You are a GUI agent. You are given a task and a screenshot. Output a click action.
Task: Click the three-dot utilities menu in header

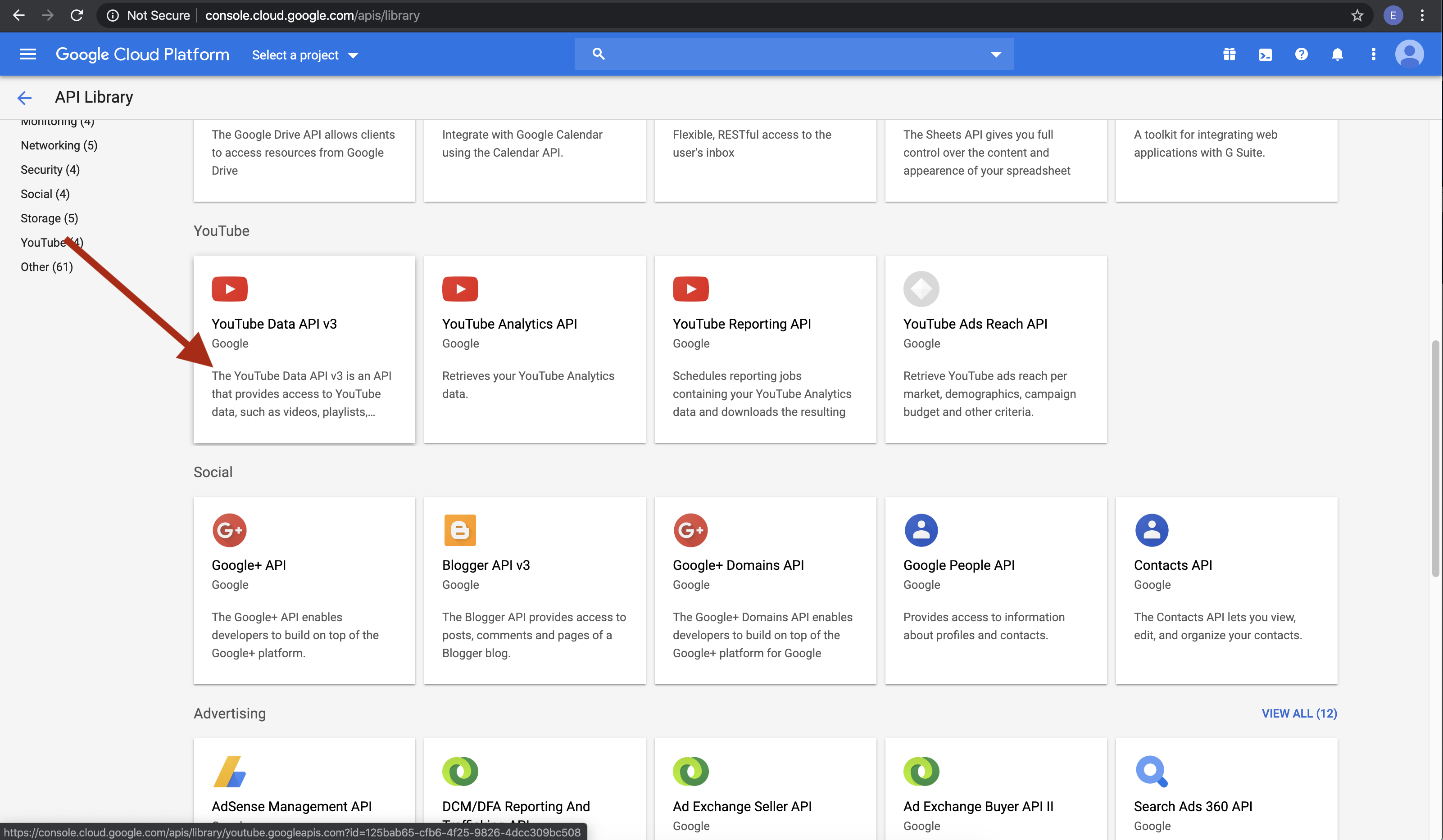(x=1373, y=54)
